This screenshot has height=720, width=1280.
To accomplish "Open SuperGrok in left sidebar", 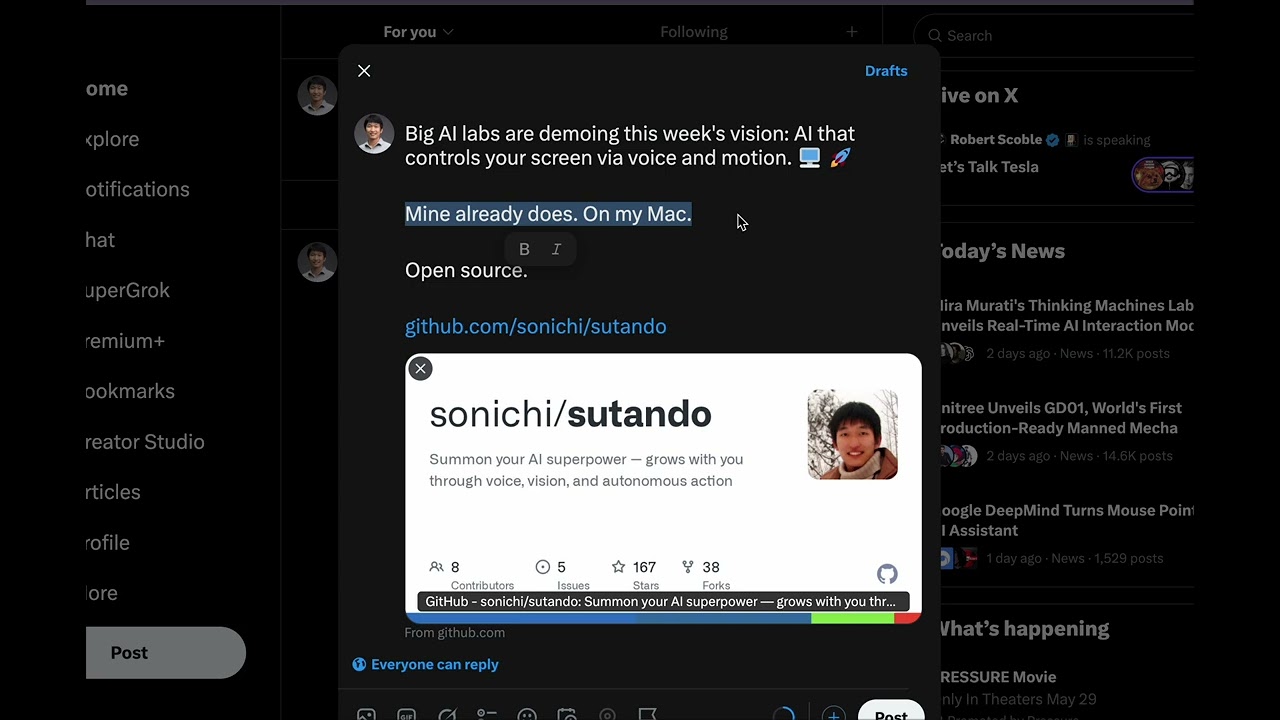I will tap(128, 290).
